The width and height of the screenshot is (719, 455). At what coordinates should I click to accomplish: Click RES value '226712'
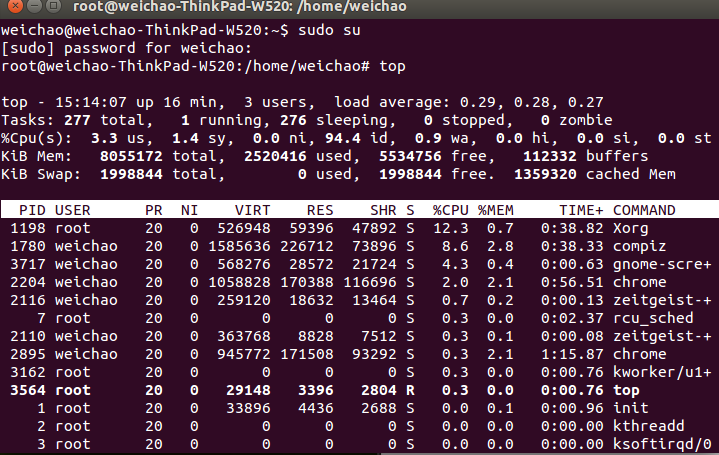[307, 246]
